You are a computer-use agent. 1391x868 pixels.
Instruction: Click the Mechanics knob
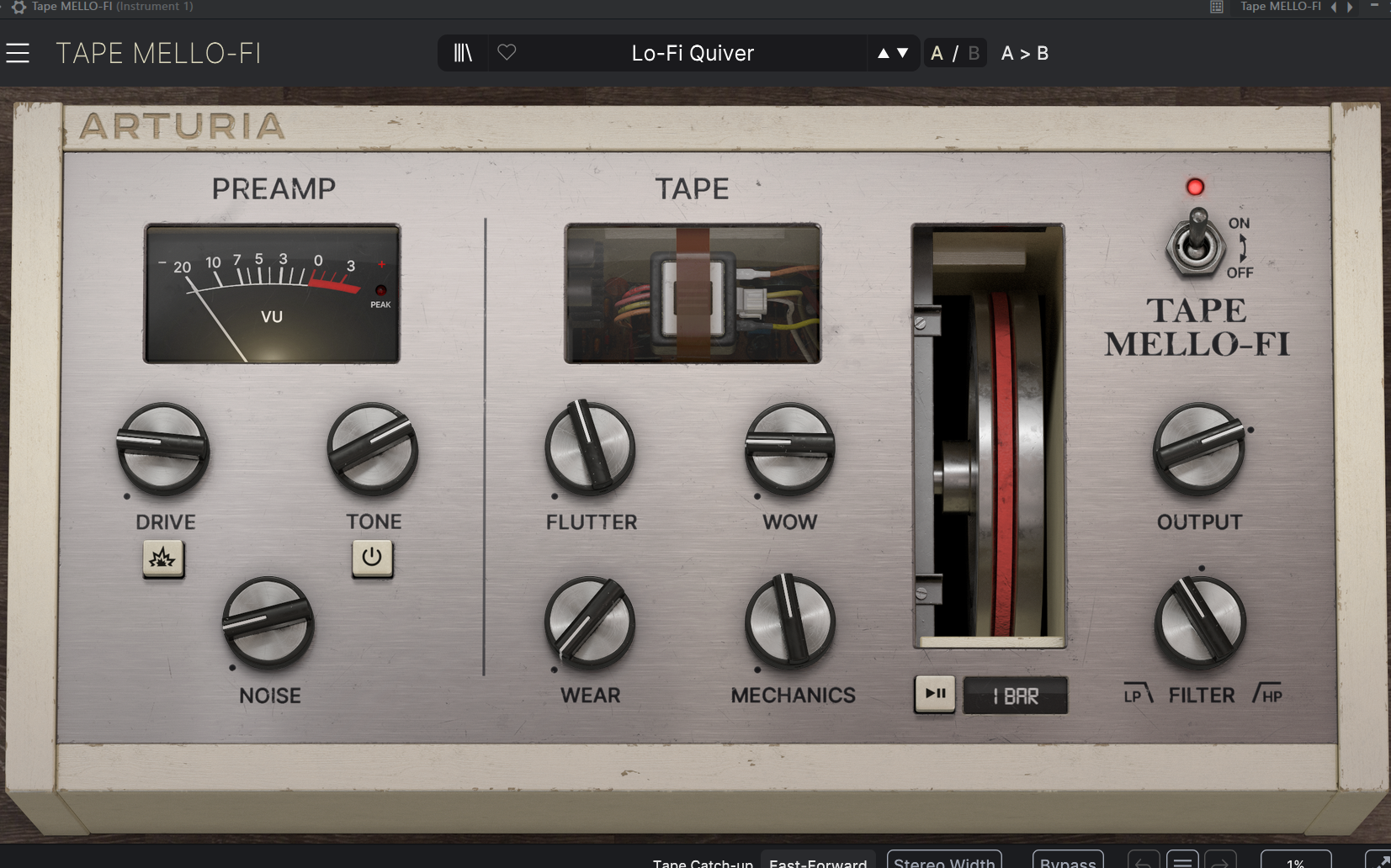pos(789,622)
